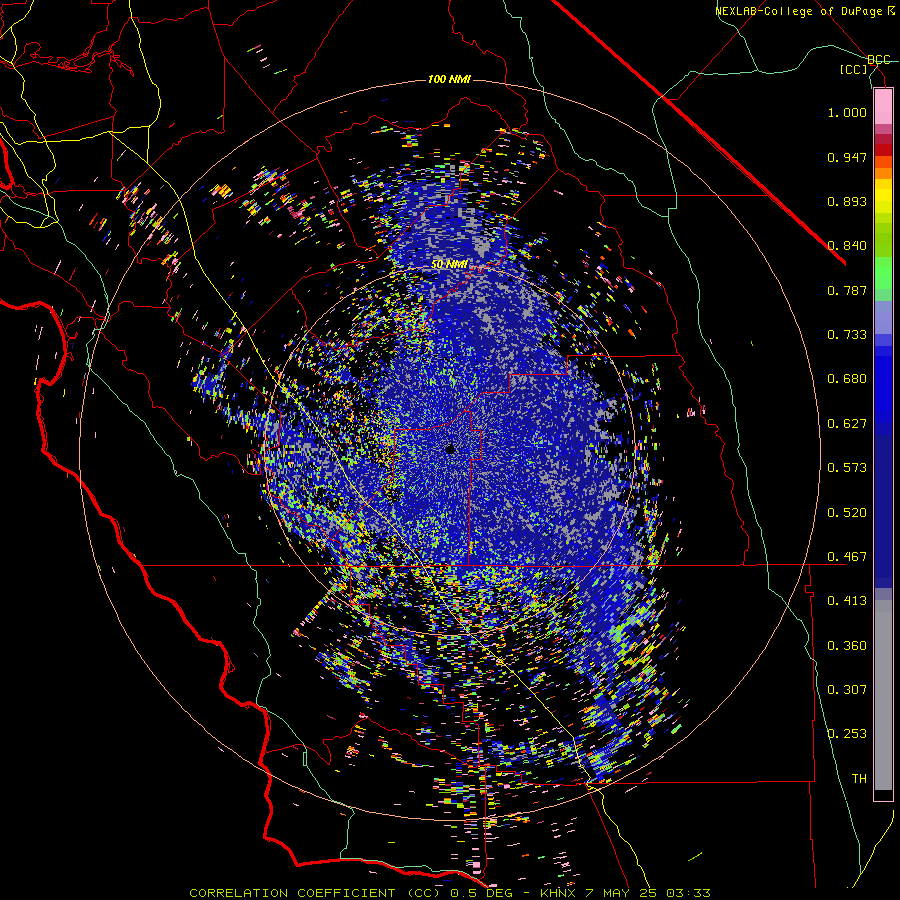Select the 0.947 color scale value
The height and width of the screenshot is (900, 900).
click(x=847, y=157)
